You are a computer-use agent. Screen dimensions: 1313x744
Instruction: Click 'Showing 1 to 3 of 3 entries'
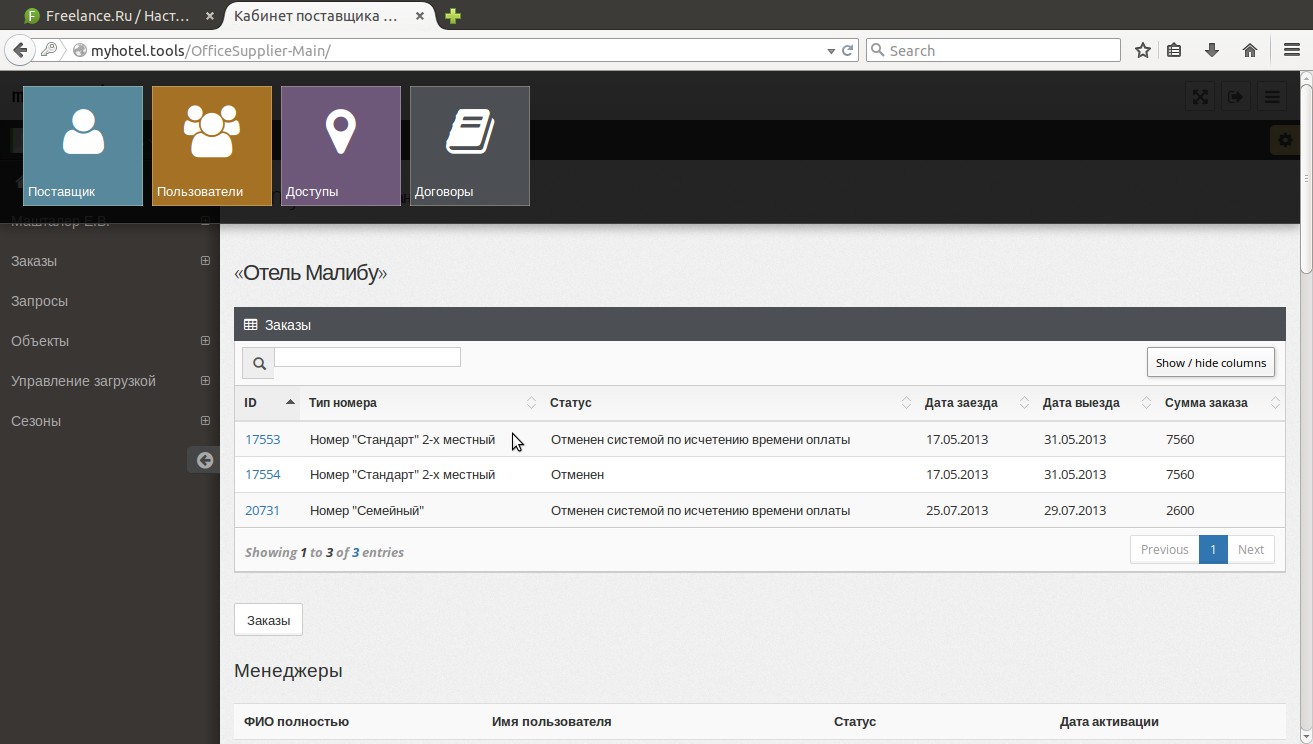[324, 552]
